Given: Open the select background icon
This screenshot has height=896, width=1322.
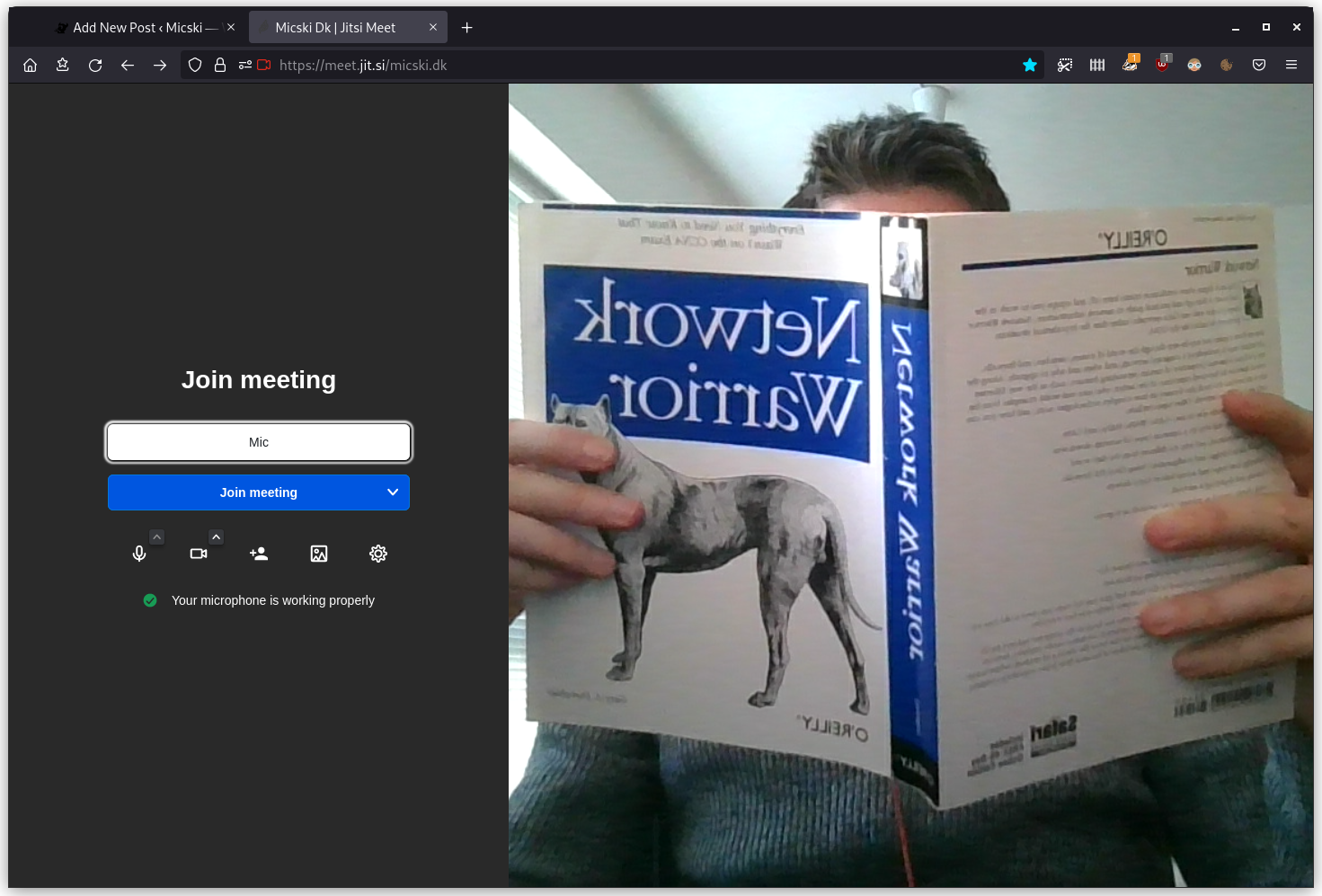Looking at the screenshot, I should coord(319,554).
